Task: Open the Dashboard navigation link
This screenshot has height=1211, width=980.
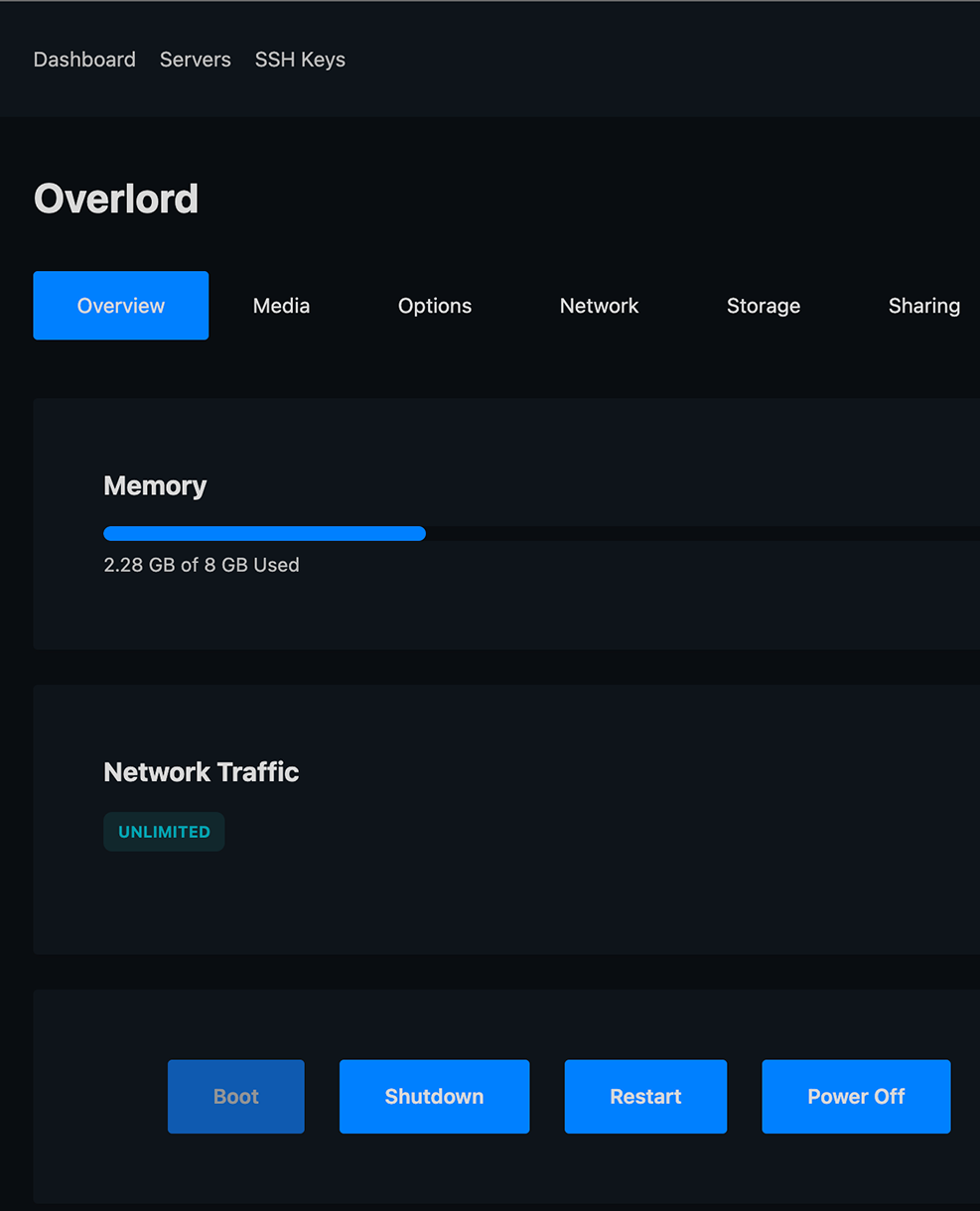Action: pos(84,60)
